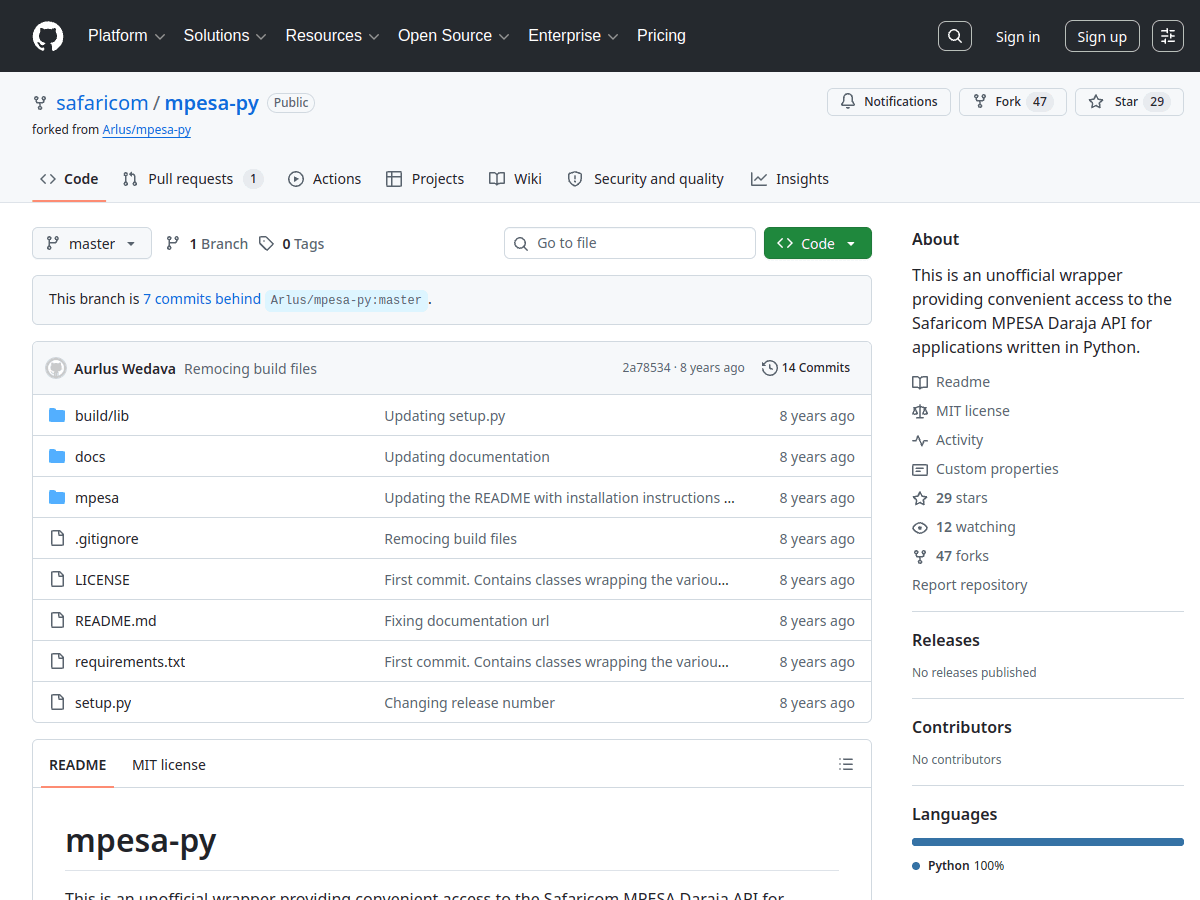Click the mpesa folder icon
Screen dimensions: 1200x900
57,497
